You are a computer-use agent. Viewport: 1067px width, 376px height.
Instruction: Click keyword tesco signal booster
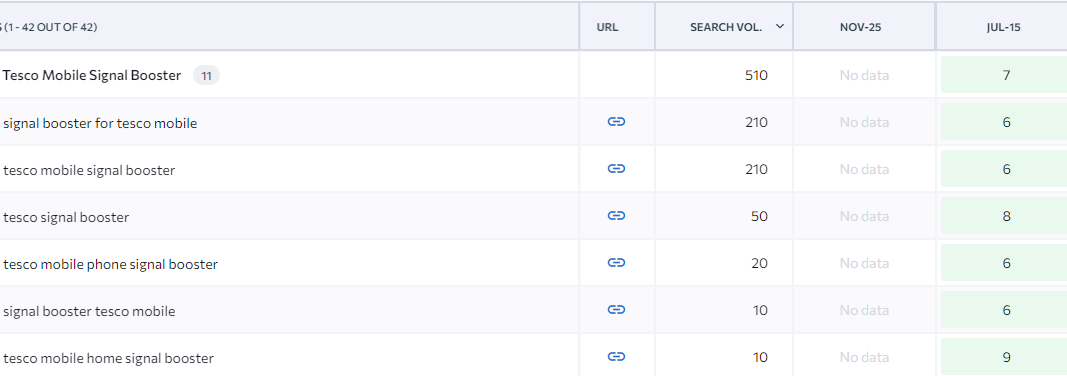(66, 218)
